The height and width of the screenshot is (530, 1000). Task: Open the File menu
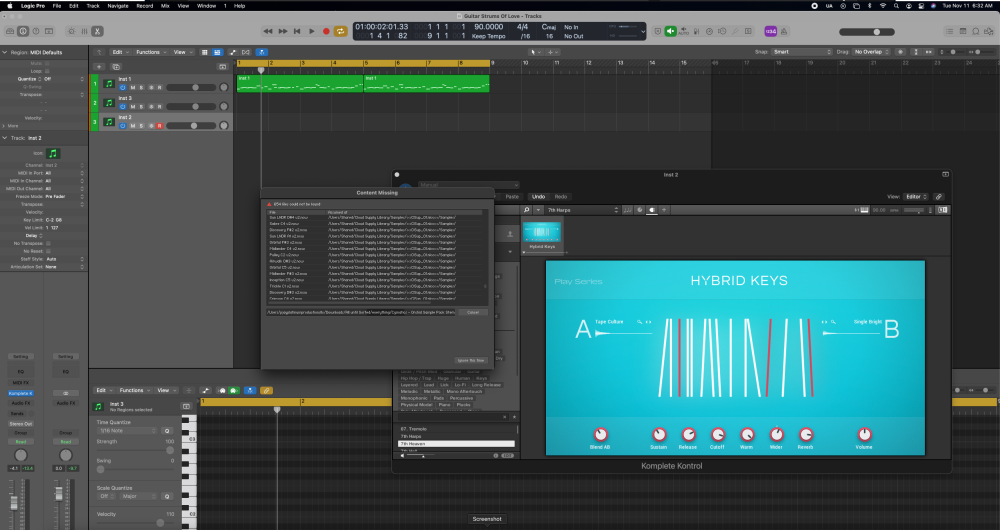(x=57, y=6)
